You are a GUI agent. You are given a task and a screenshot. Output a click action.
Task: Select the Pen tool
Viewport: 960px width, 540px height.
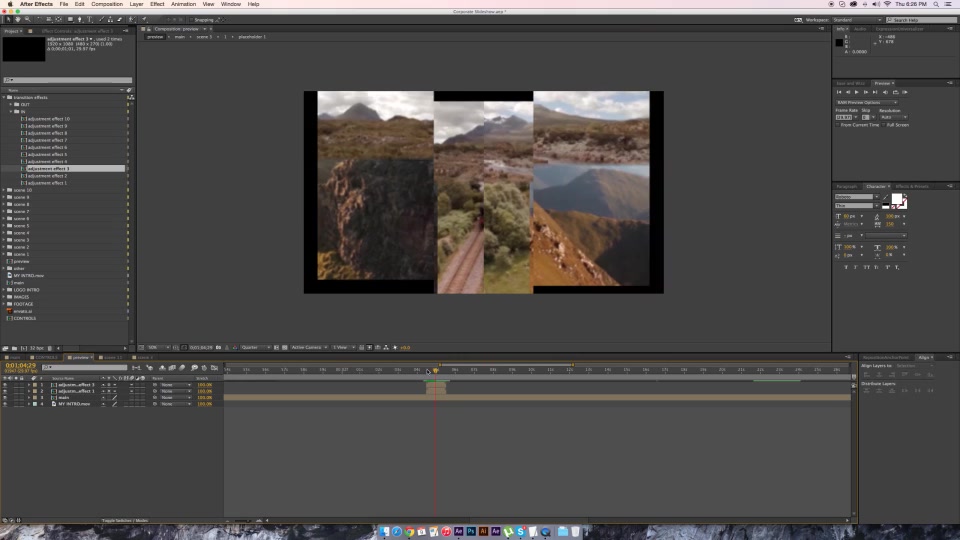coord(80,20)
